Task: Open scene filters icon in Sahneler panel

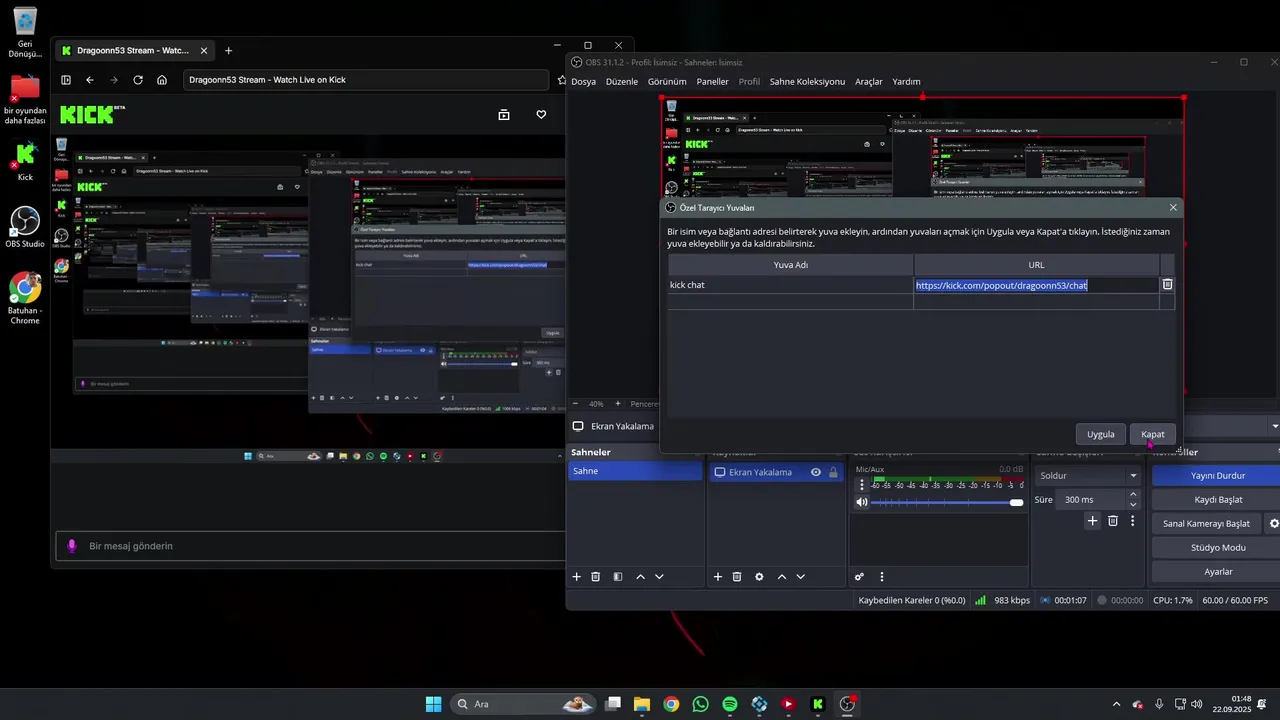Action: [x=618, y=577]
